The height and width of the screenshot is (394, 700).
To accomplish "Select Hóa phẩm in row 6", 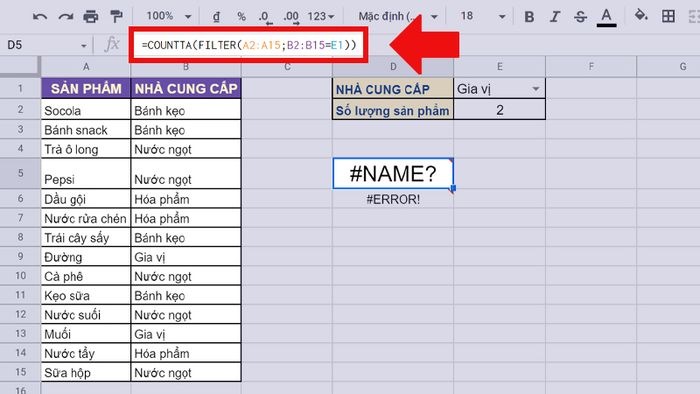I will coord(186,199).
